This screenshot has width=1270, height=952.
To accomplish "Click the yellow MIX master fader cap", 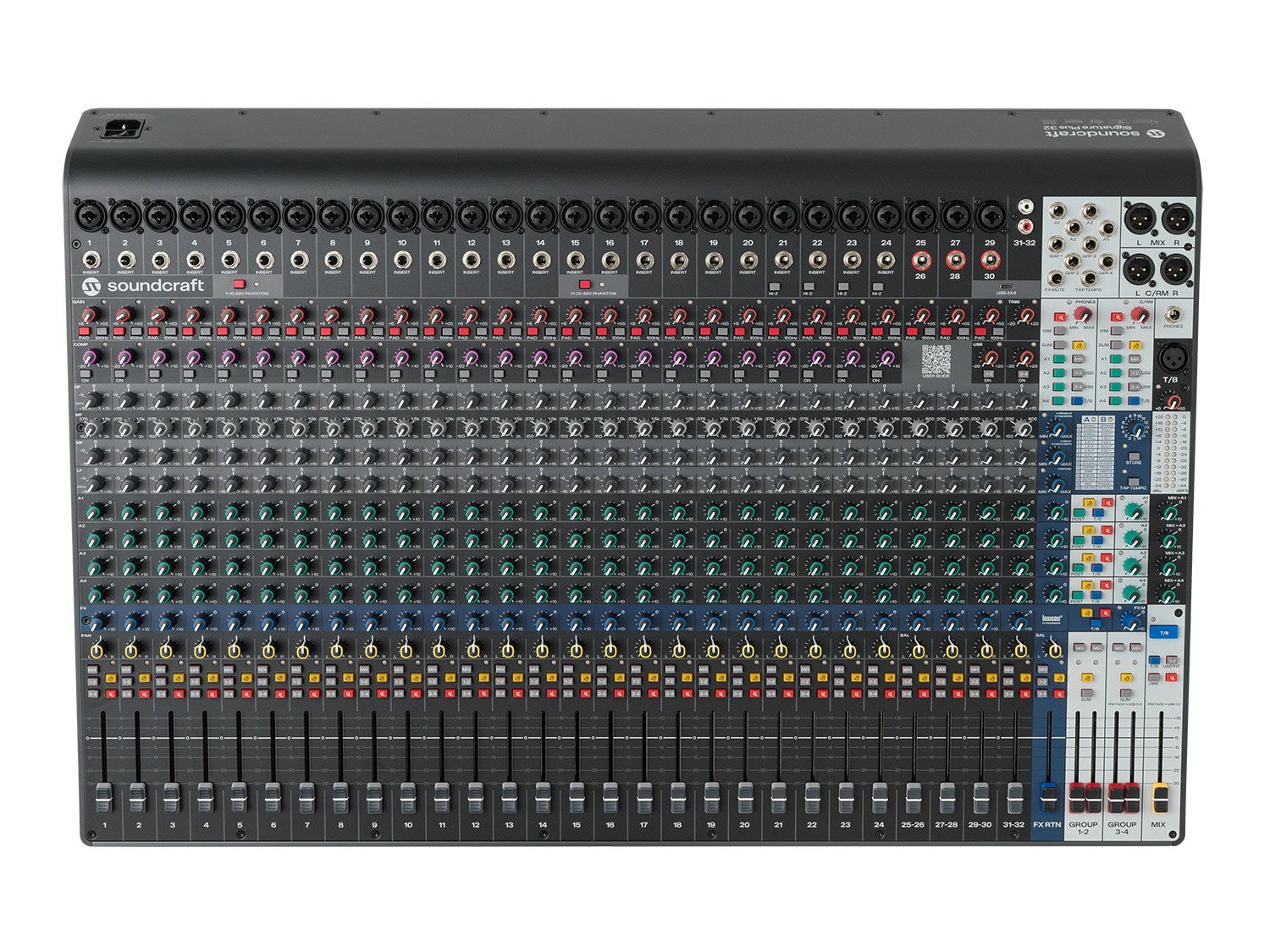I will (x=1159, y=796).
